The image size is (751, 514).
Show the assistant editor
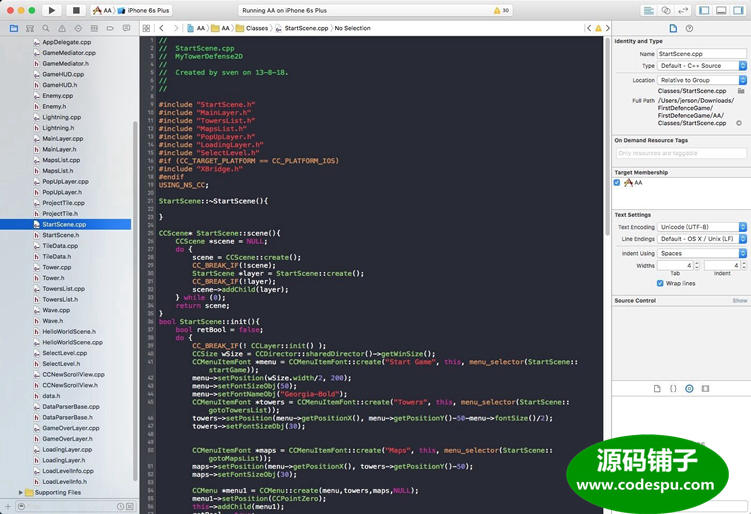coord(666,11)
